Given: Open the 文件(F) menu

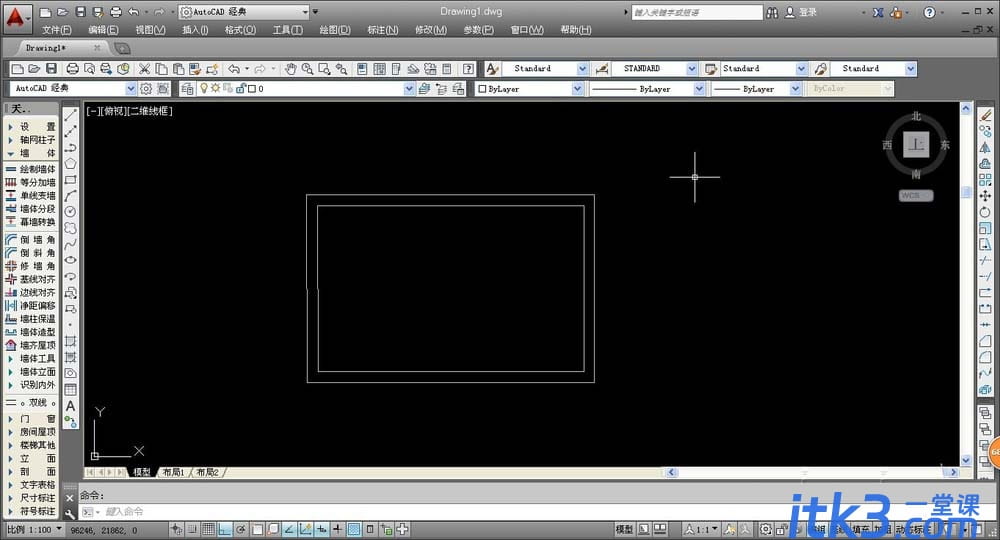Looking at the screenshot, I should pyautogui.click(x=57, y=30).
